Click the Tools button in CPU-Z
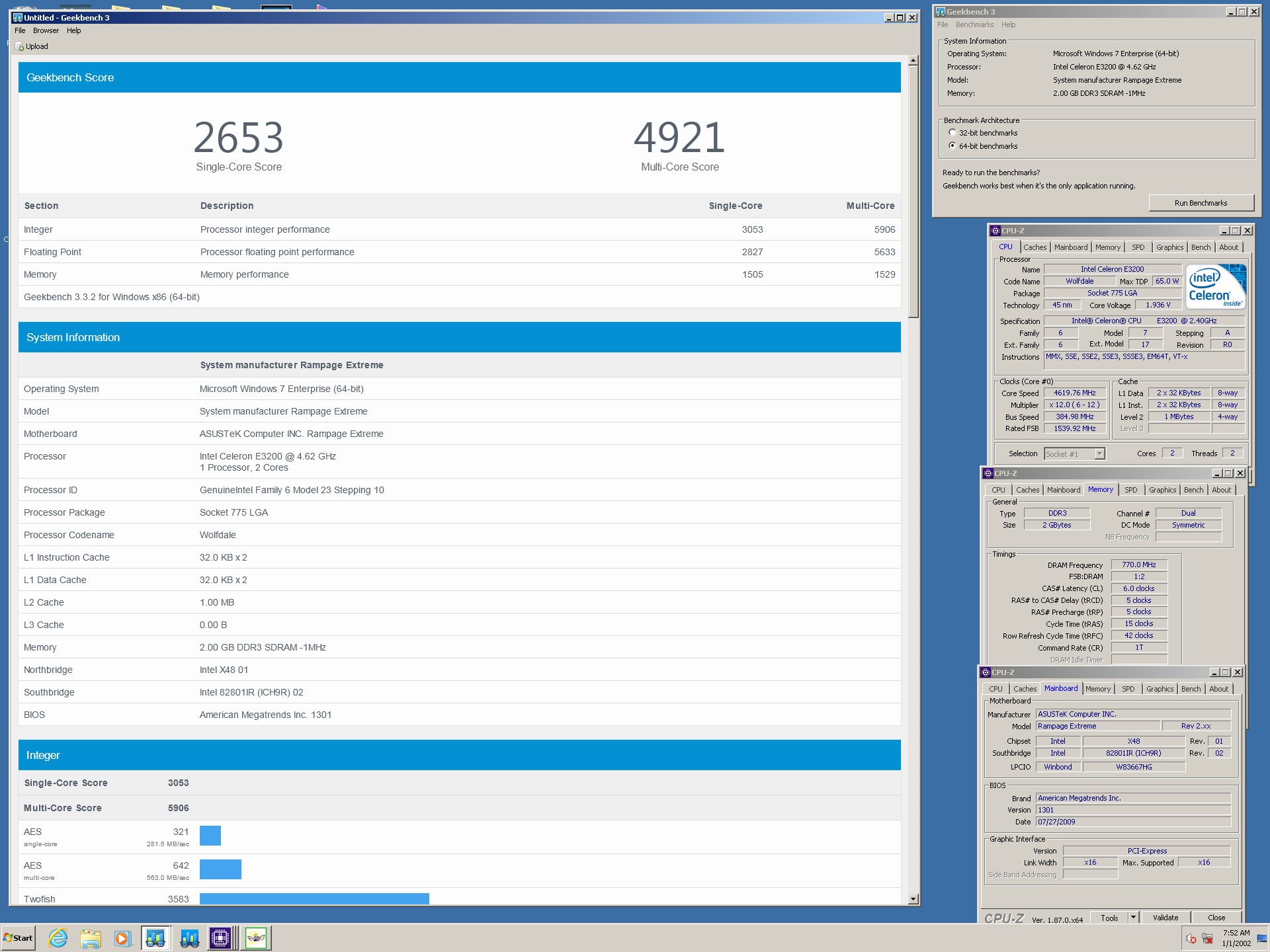 tap(1109, 918)
